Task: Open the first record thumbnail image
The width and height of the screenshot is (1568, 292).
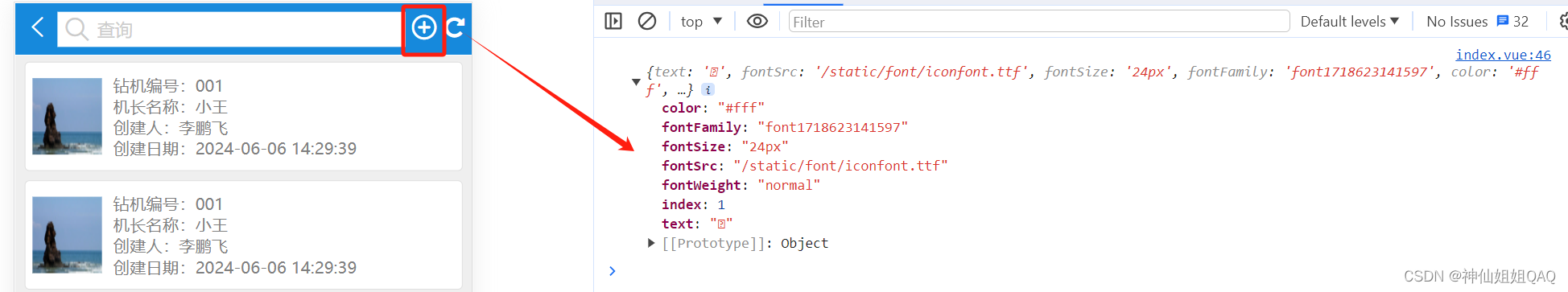Action: [67, 116]
